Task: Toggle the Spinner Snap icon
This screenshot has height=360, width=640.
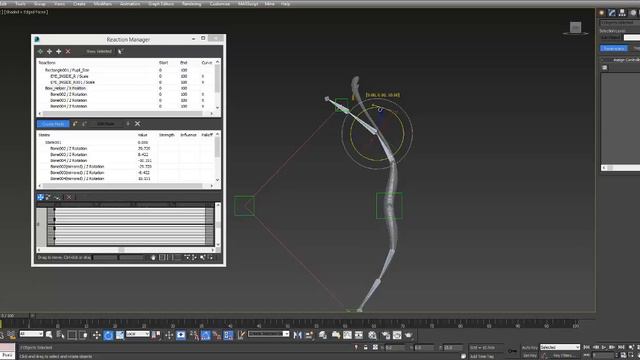Action: pos(228,335)
